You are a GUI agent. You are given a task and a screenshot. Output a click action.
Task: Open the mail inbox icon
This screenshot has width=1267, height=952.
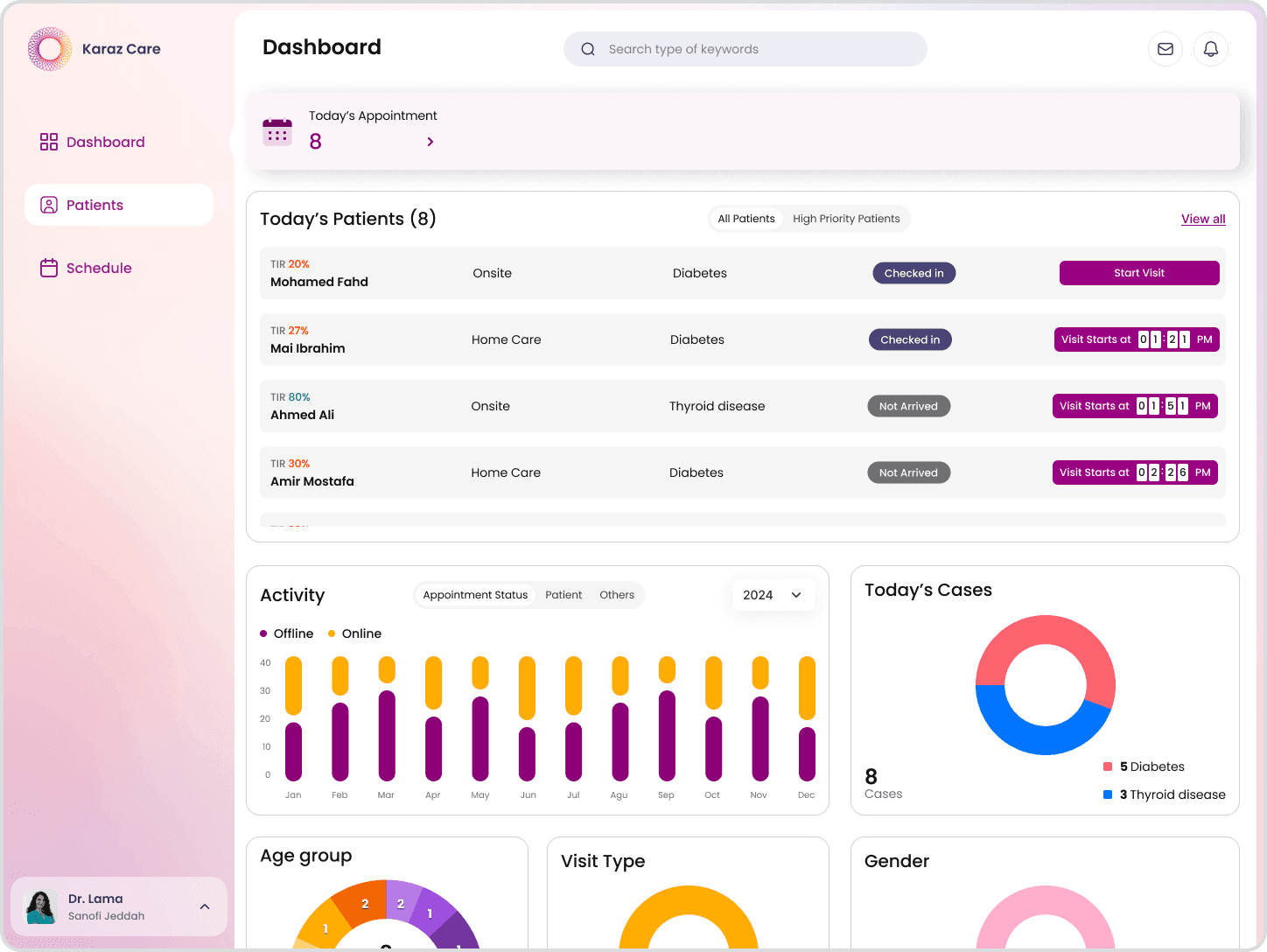[x=1165, y=49]
